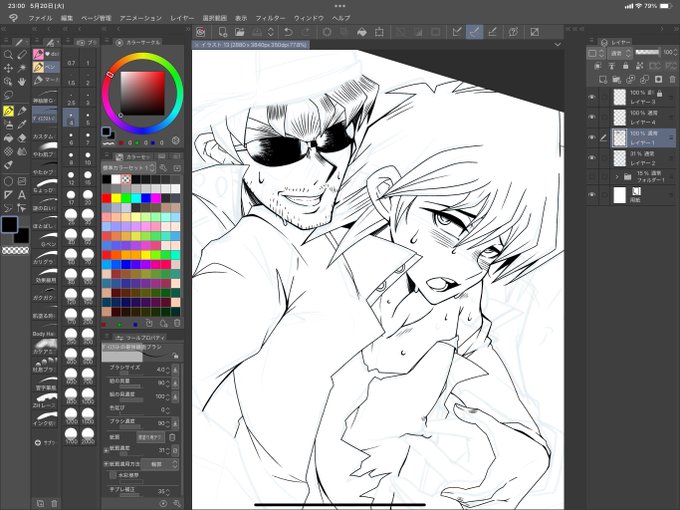Create a new layer folder
Viewport: 680px width, 510px height.
616,79
